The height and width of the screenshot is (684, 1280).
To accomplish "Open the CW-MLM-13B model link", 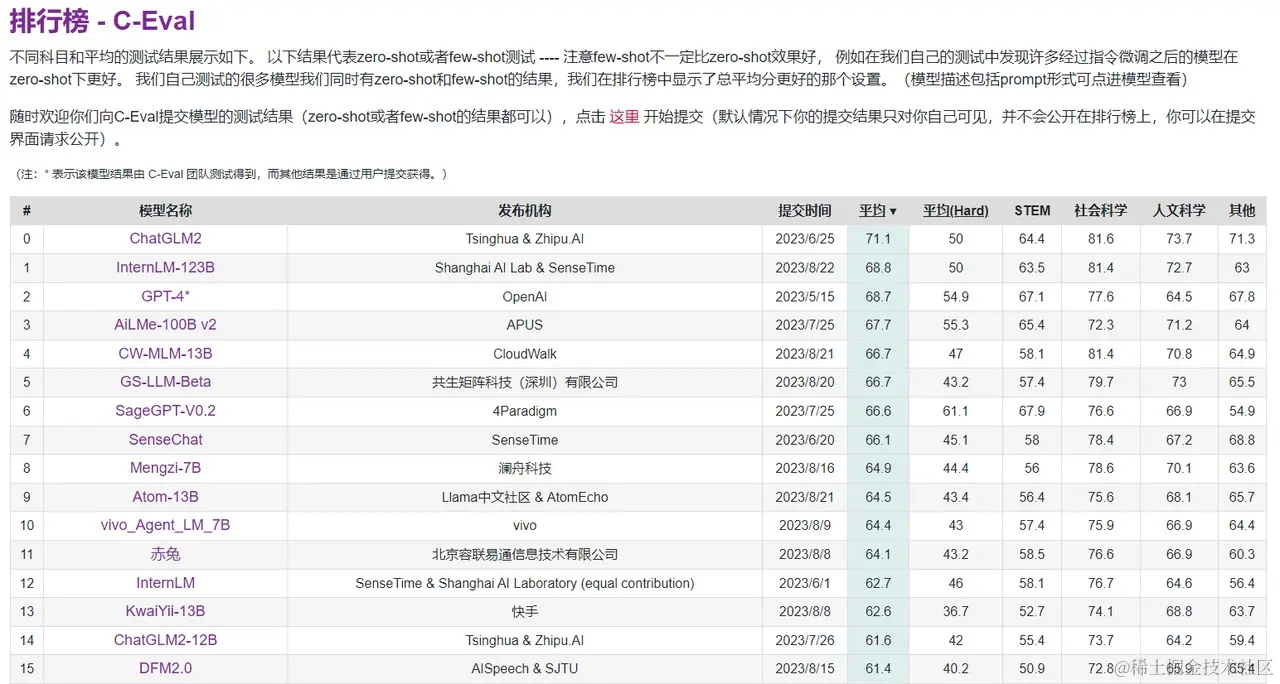I will (x=165, y=354).
